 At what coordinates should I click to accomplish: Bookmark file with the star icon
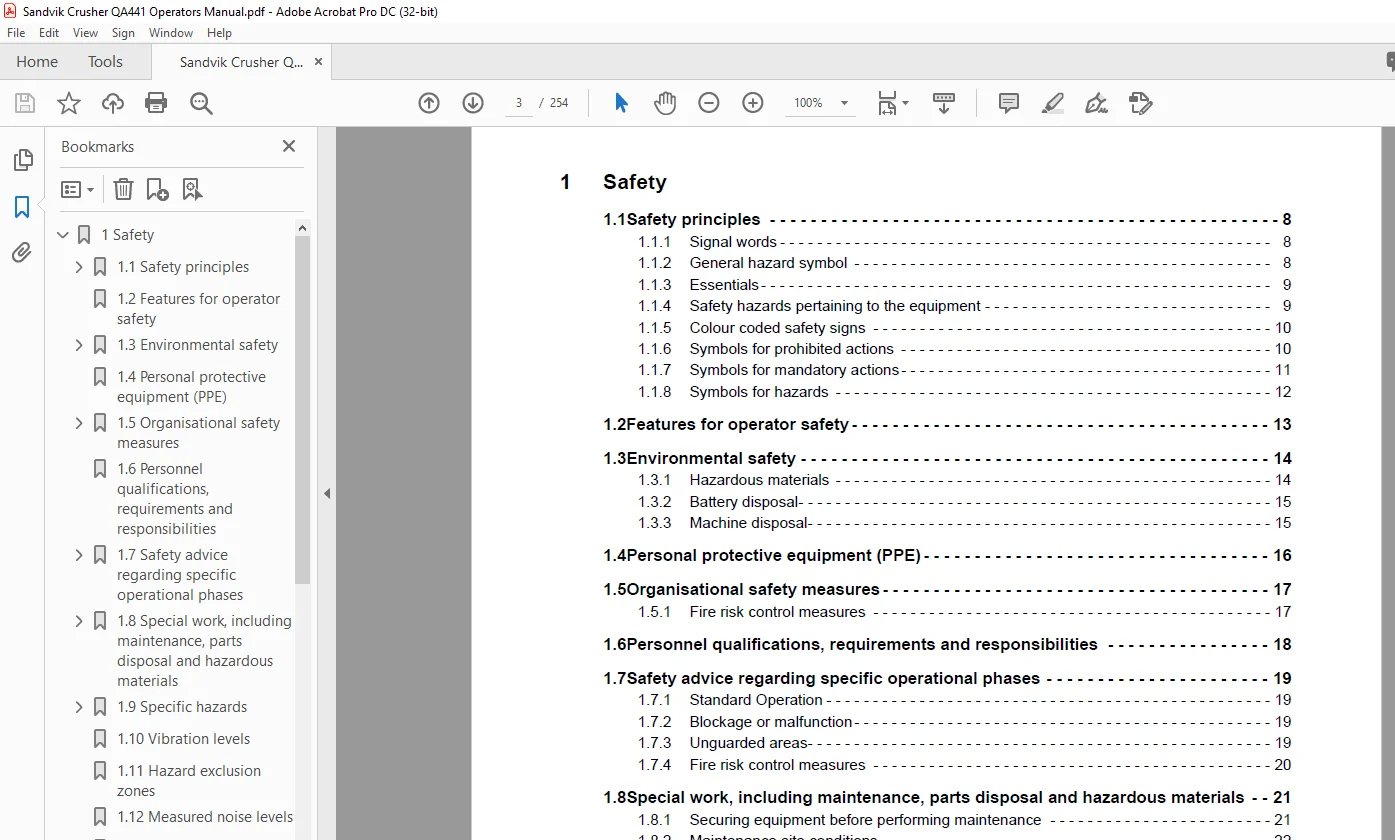click(69, 103)
